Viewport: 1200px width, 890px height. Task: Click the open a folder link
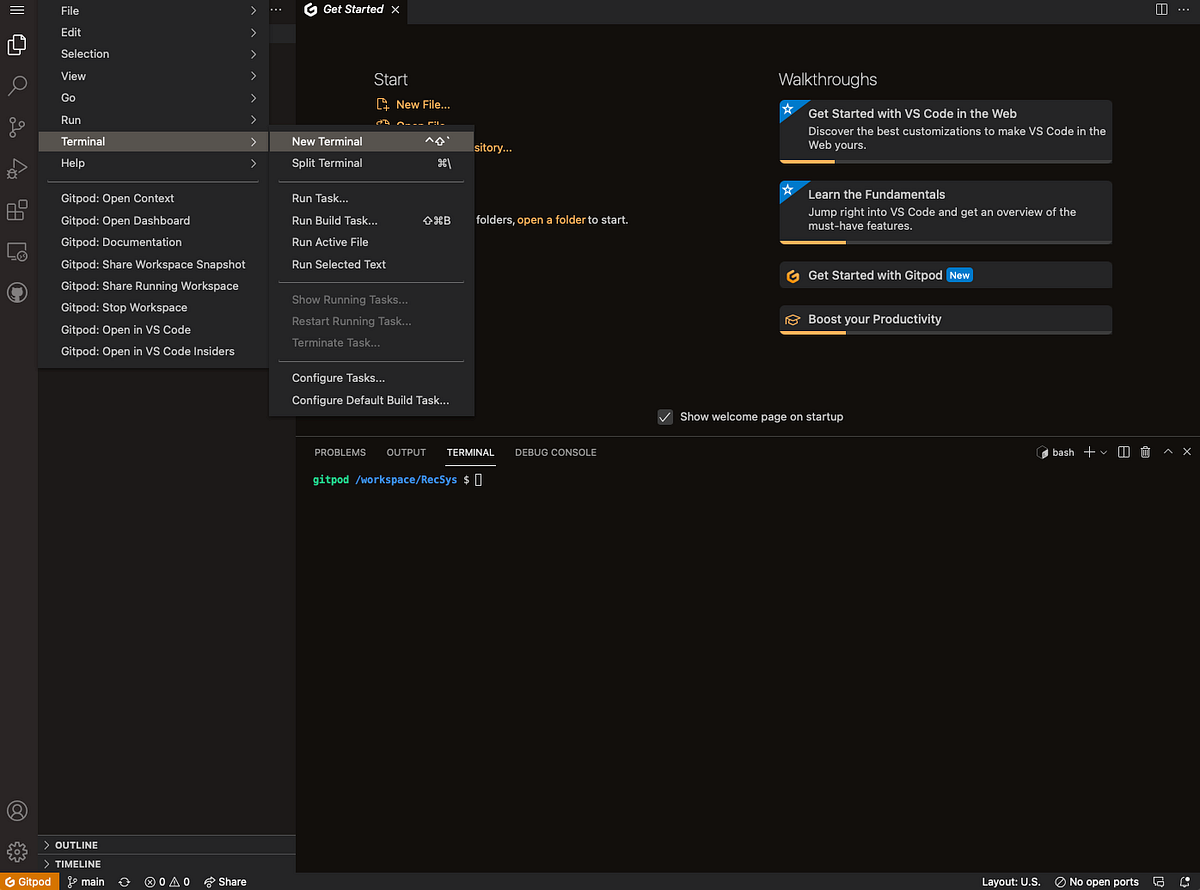click(x=552, y=219)
